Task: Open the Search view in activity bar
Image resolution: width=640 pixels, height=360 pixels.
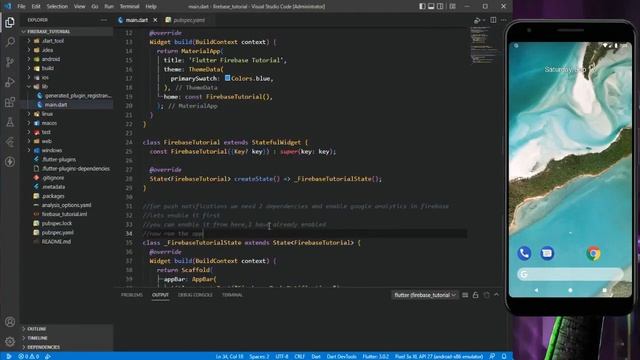Action: tap(10, 42)
